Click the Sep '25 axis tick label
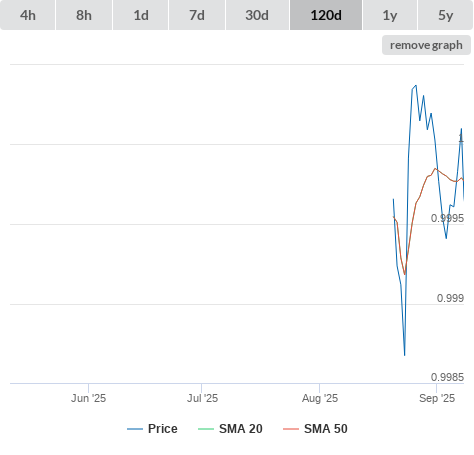 click(x=437, y=398)
